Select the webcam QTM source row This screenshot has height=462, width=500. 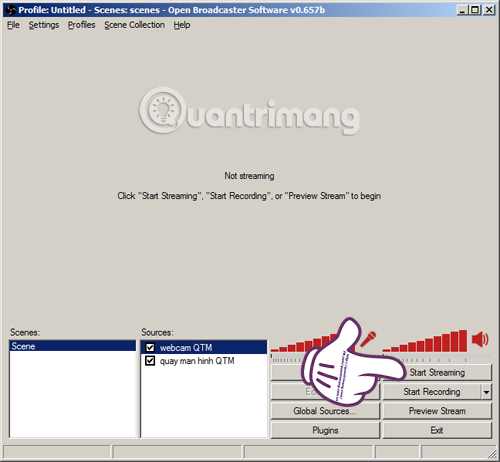point(204,347)
